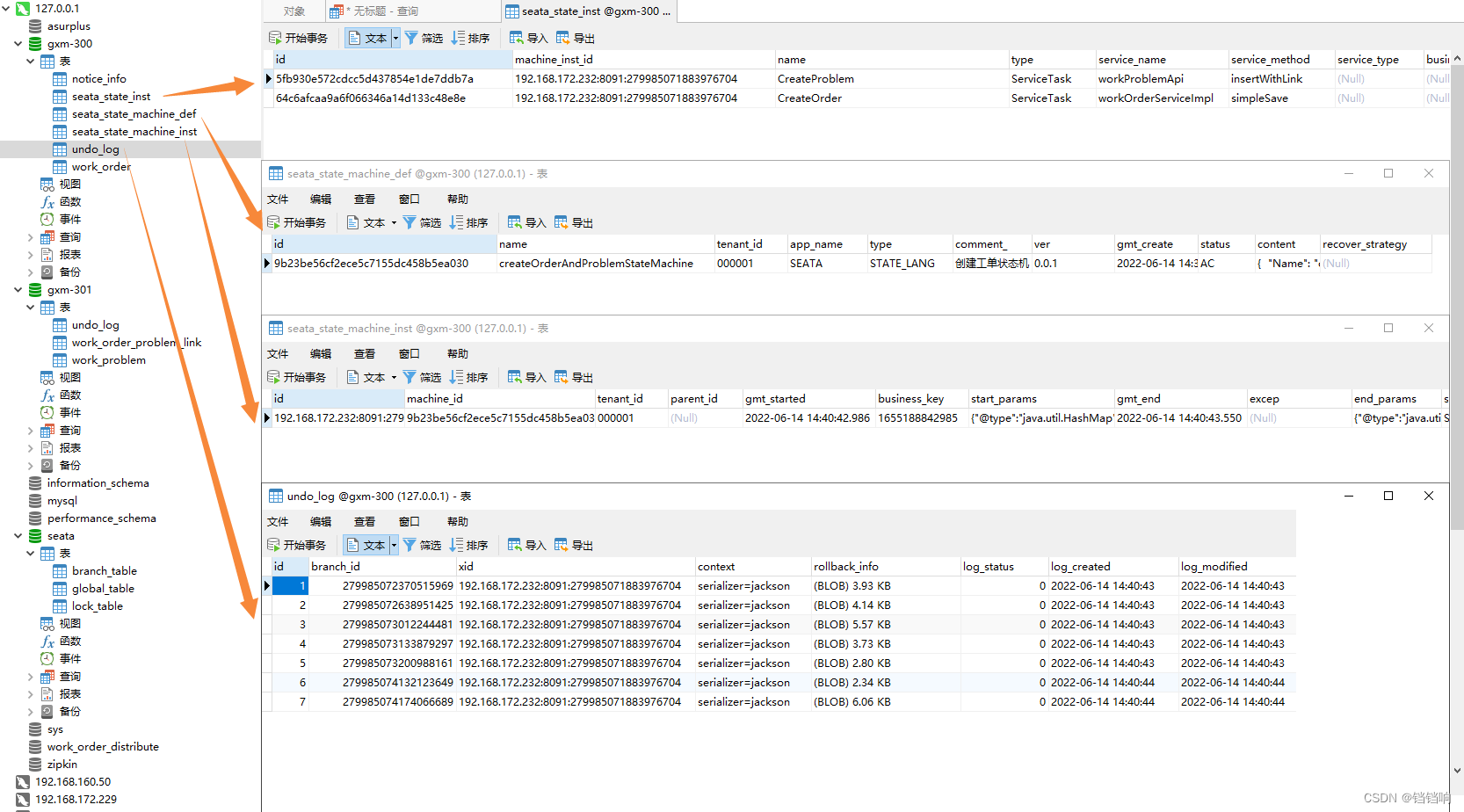This screenshot has width=1464, height=812.
Task: Expand the 查询 node under gxm-300
Action: click(31, 237)
